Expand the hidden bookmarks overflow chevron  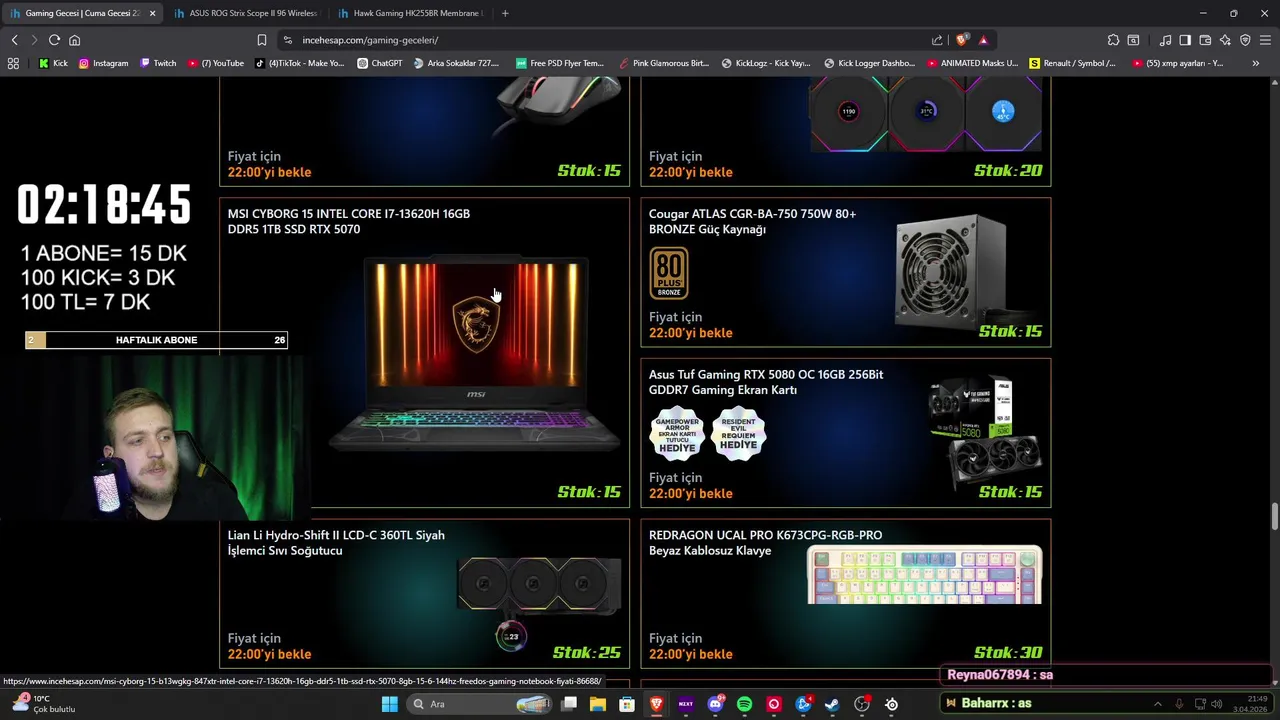click(x=1256, y=63)
